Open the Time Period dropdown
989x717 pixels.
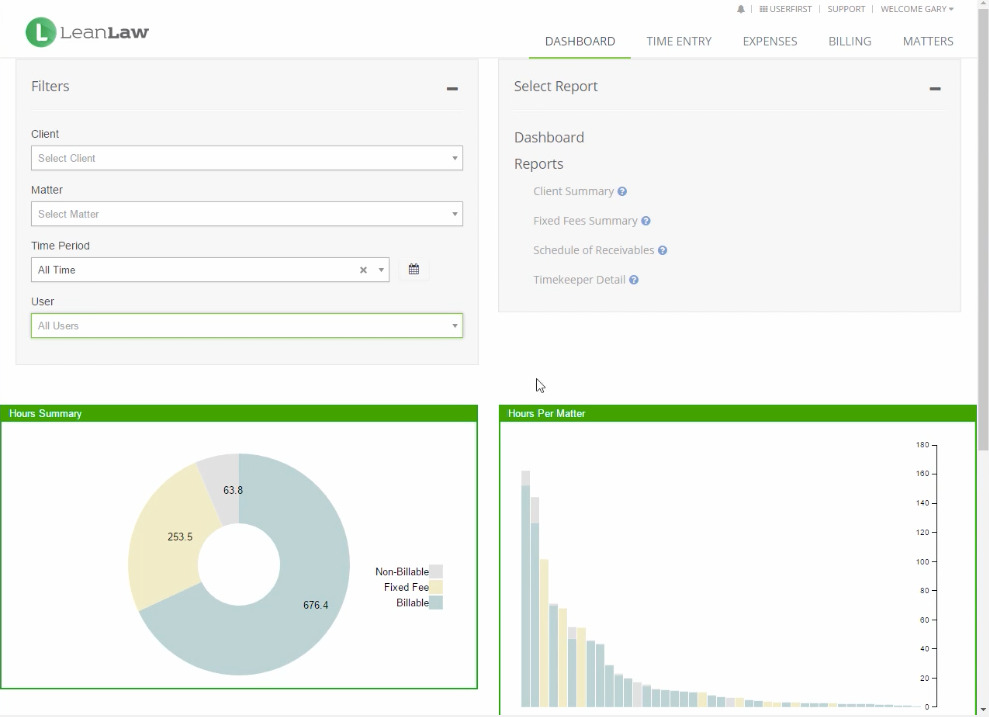click(x=210, y=270)
